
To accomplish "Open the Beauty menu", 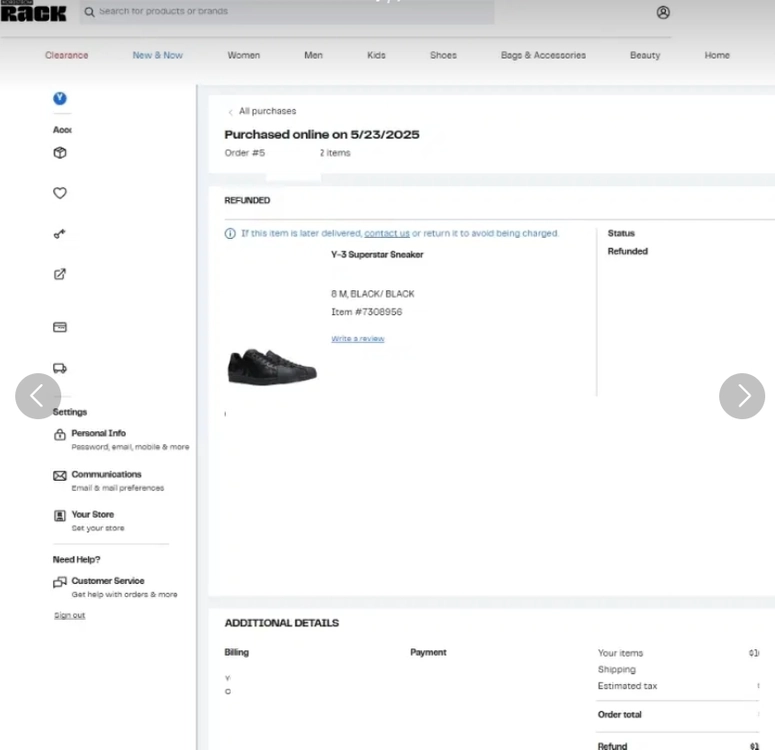I will click(x=645, y=55).
